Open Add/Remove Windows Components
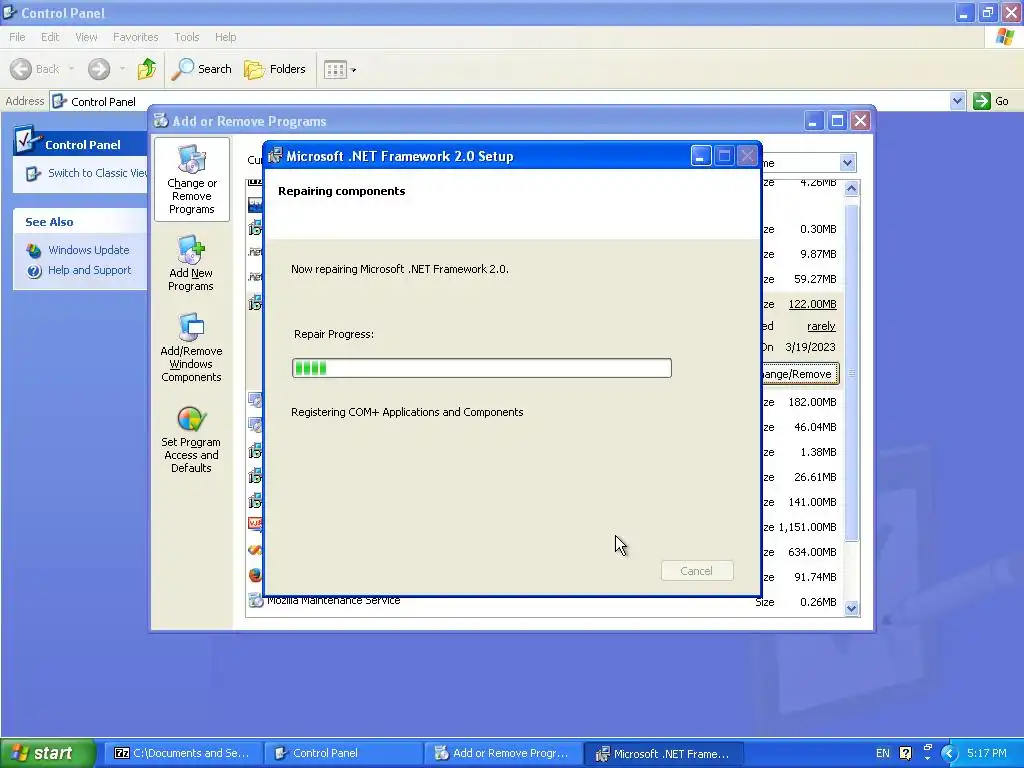The height and width of the screenshot is (768, 1024). click(x=191, y=347)
